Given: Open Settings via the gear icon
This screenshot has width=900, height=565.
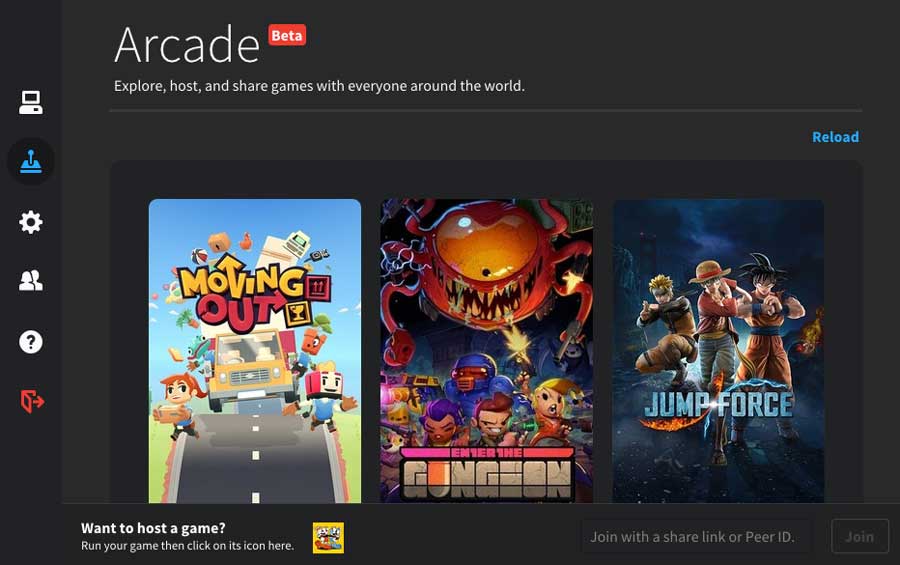Looking at the screenshot, I should (30, 222).
